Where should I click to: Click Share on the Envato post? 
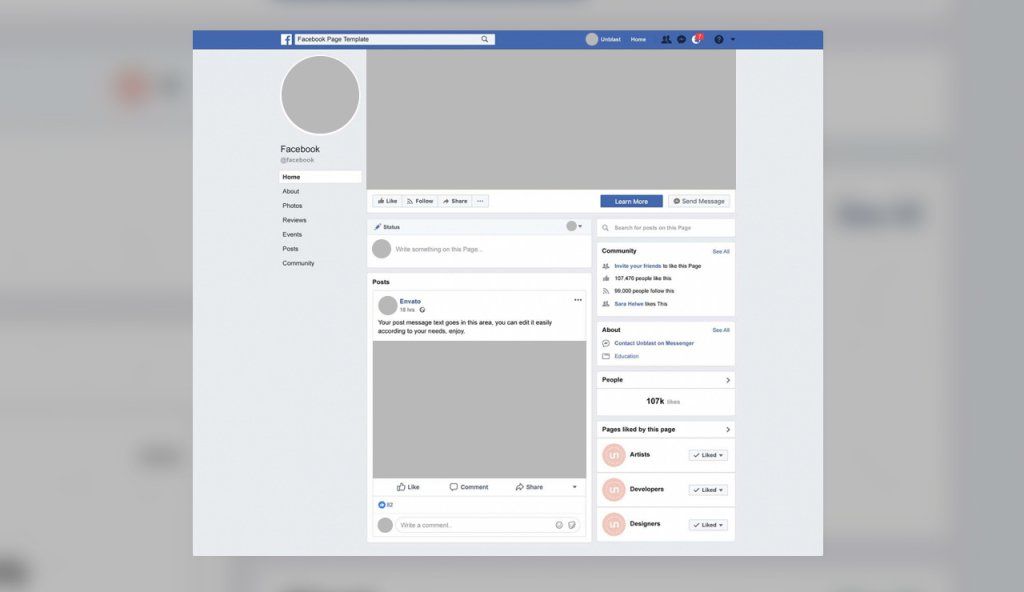tap(529, 487)
